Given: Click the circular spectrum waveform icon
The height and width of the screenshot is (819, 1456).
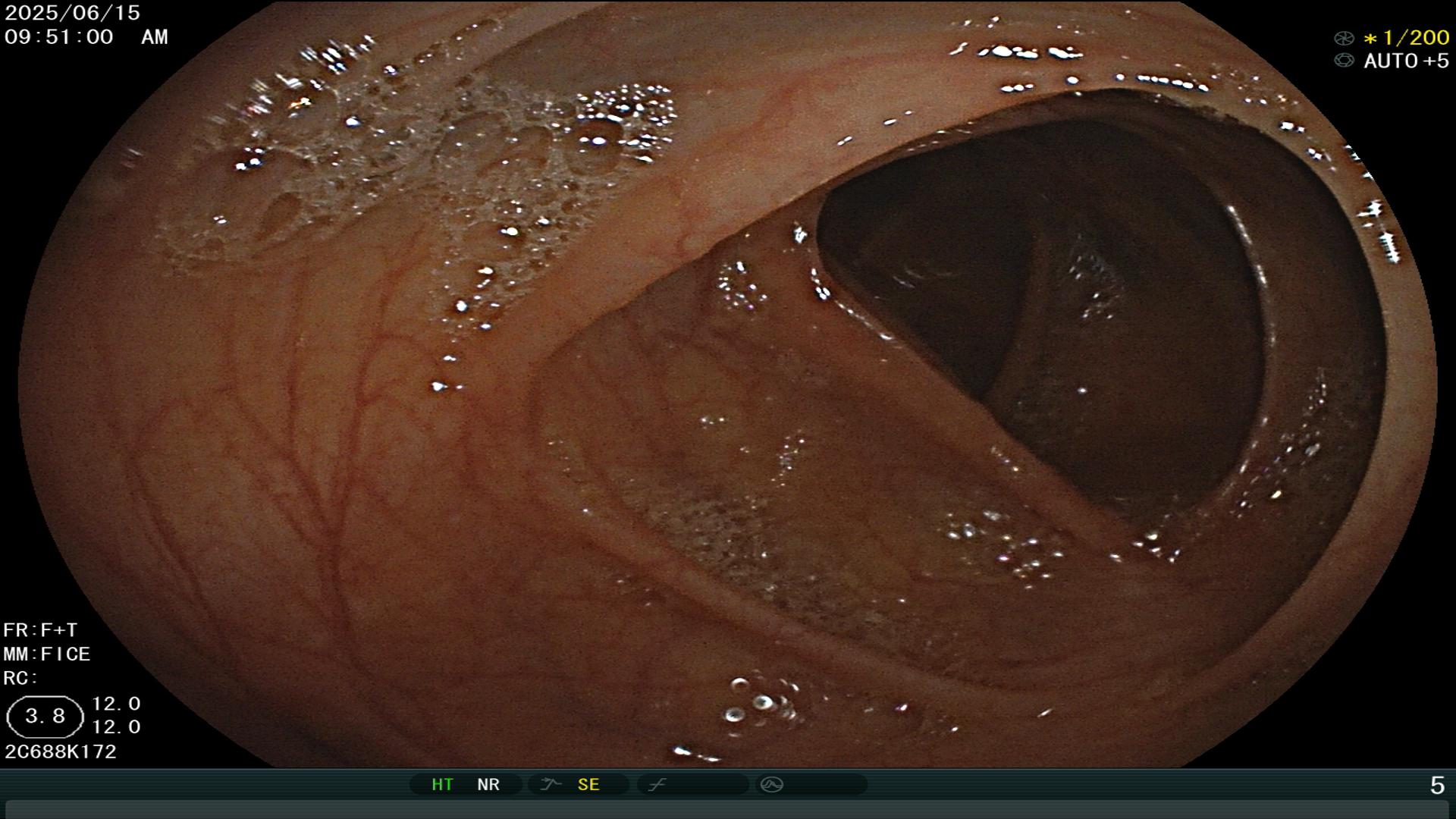Looking at the screenshot, I should point(771,784).
